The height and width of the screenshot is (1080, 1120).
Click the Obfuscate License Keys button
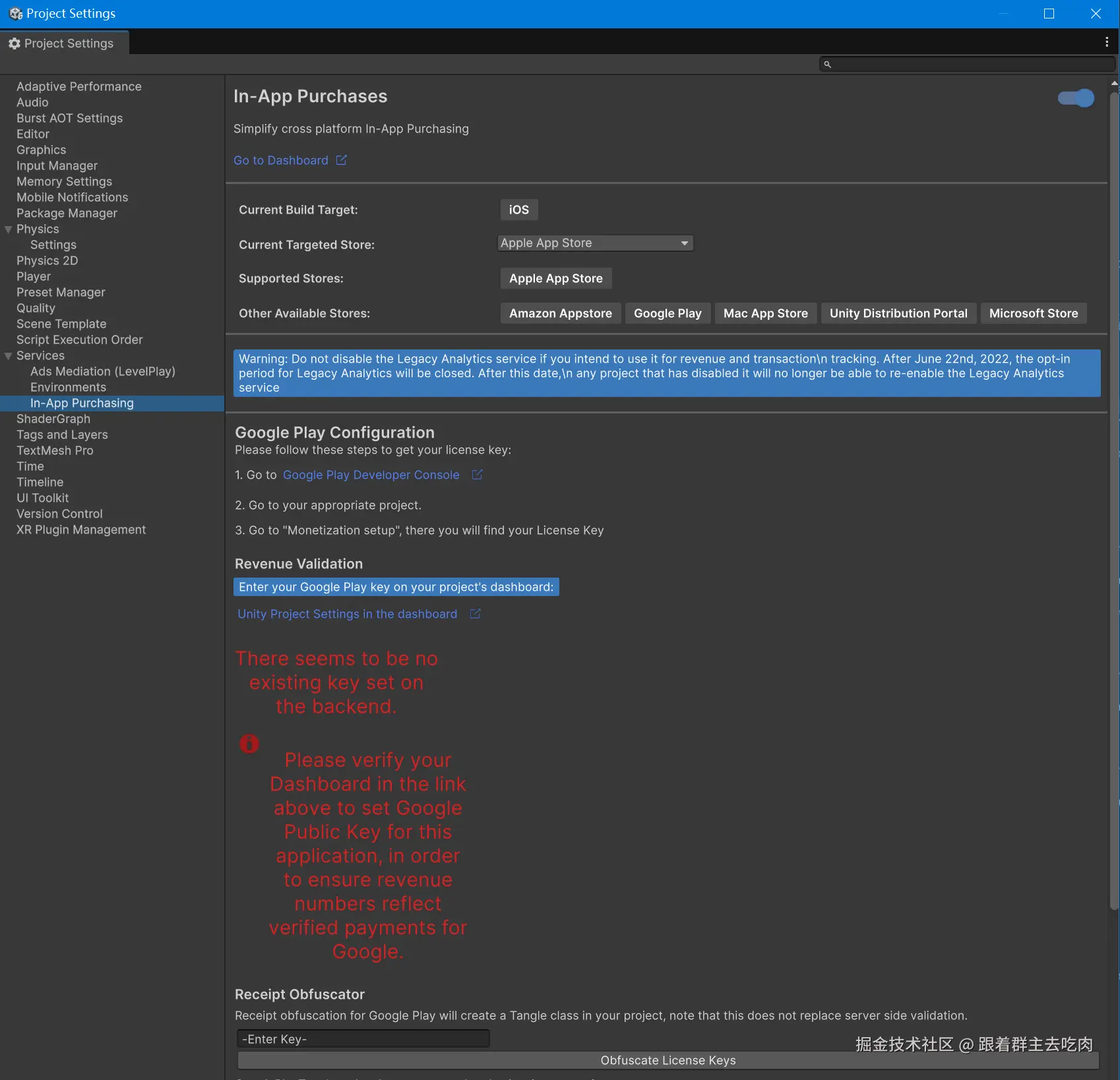coord(668,1060)
